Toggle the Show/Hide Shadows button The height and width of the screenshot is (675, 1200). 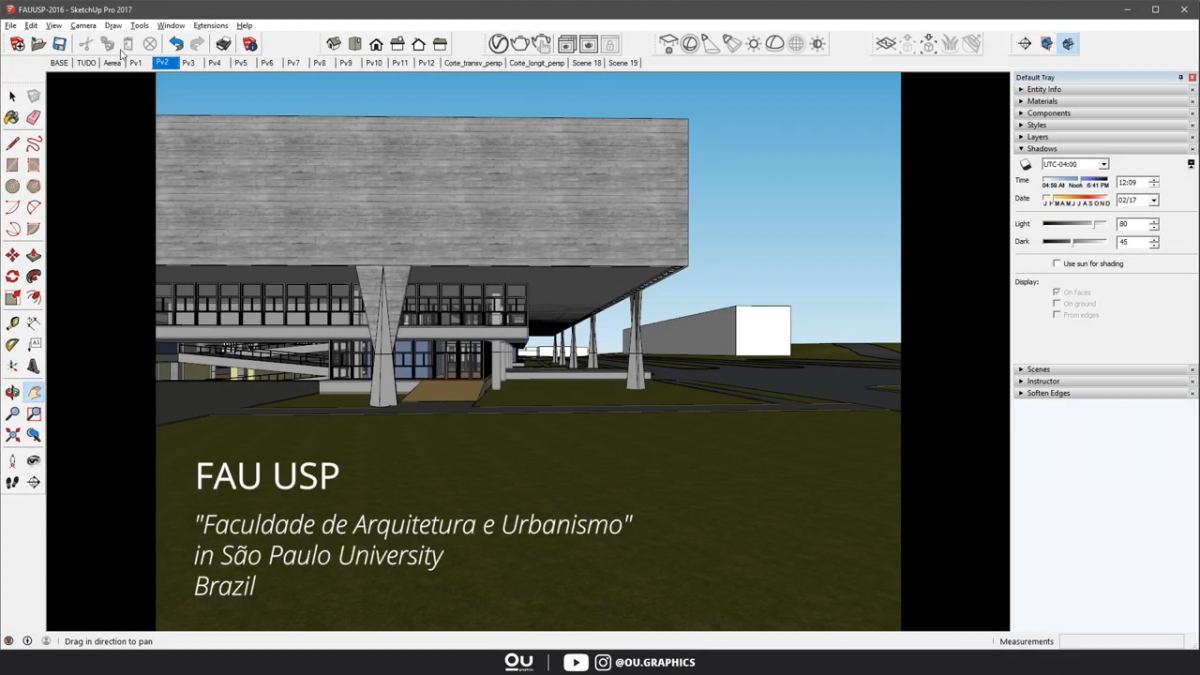[x=1025, y=164]
